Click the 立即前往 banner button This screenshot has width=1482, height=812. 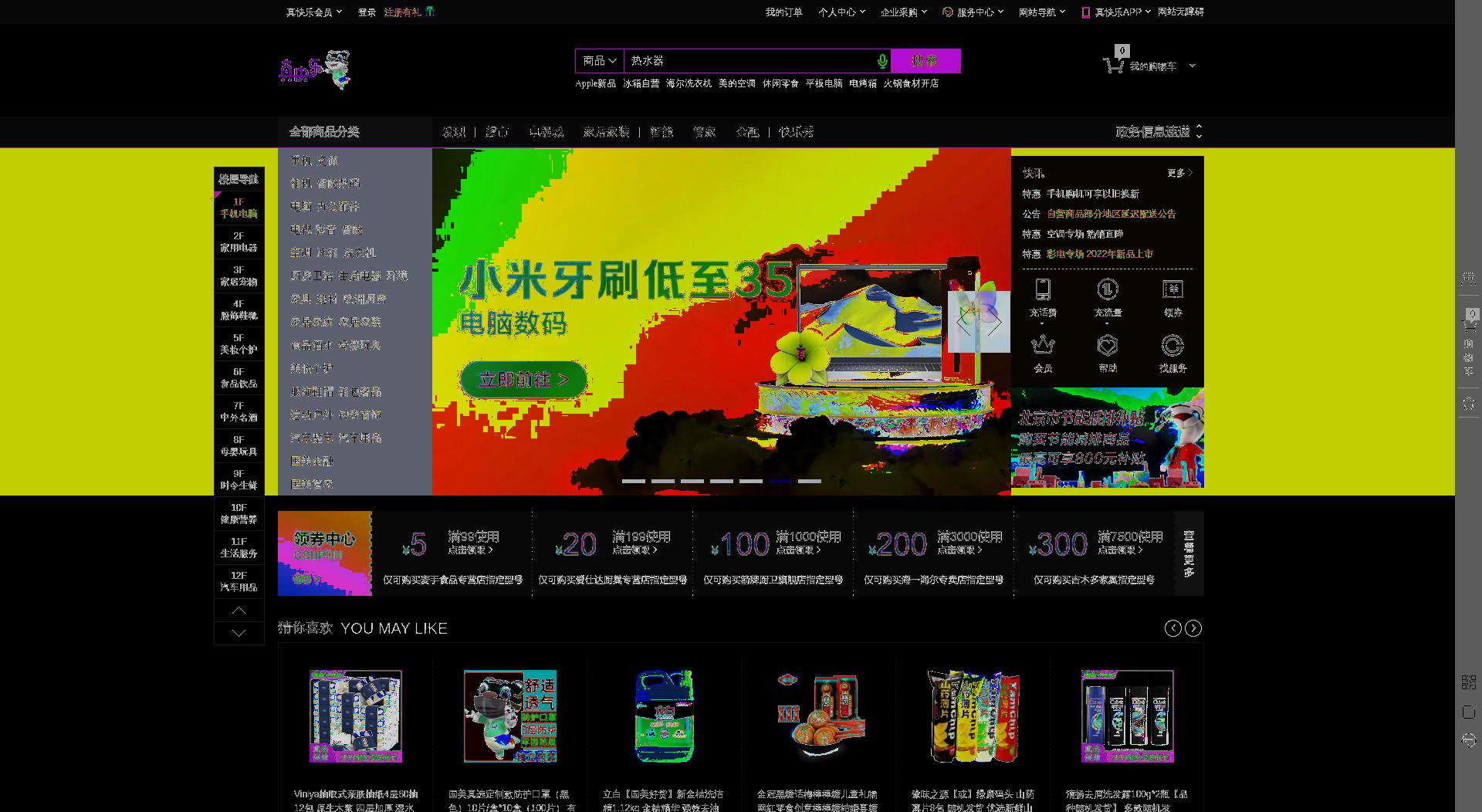(523, 380)
